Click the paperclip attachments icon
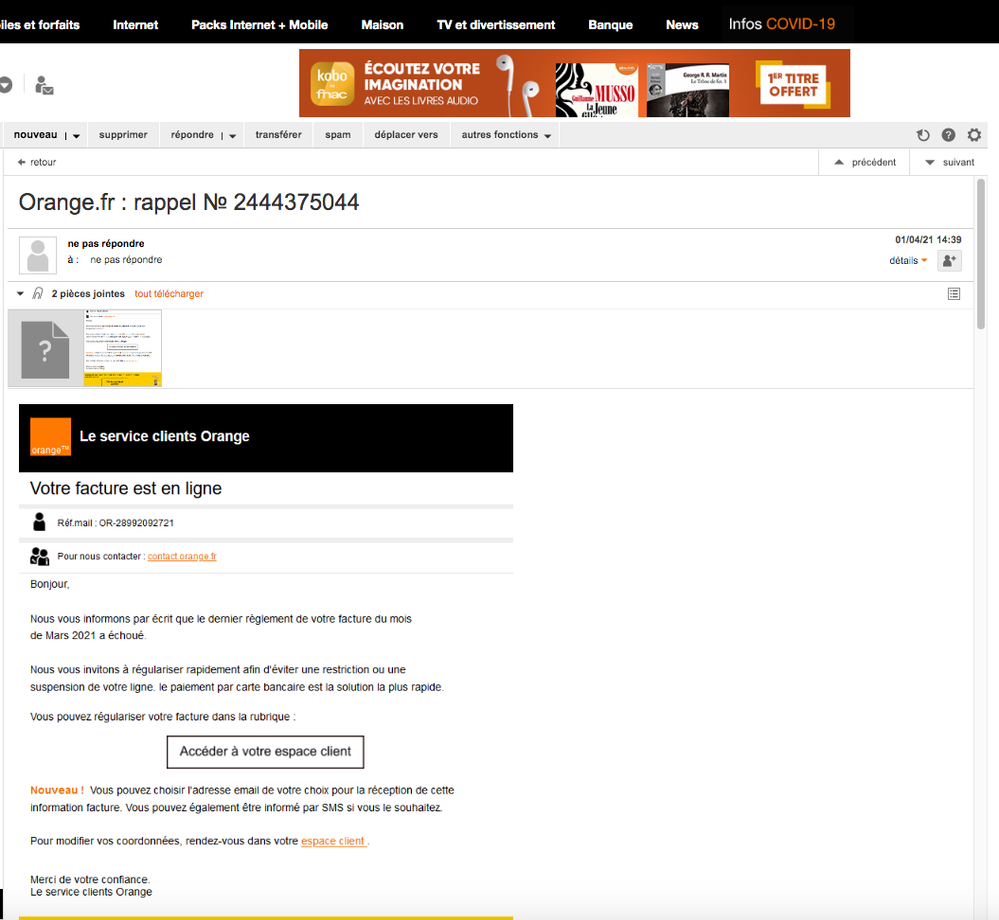The width and height of the screenshot is (999, 920). (37, 293)
